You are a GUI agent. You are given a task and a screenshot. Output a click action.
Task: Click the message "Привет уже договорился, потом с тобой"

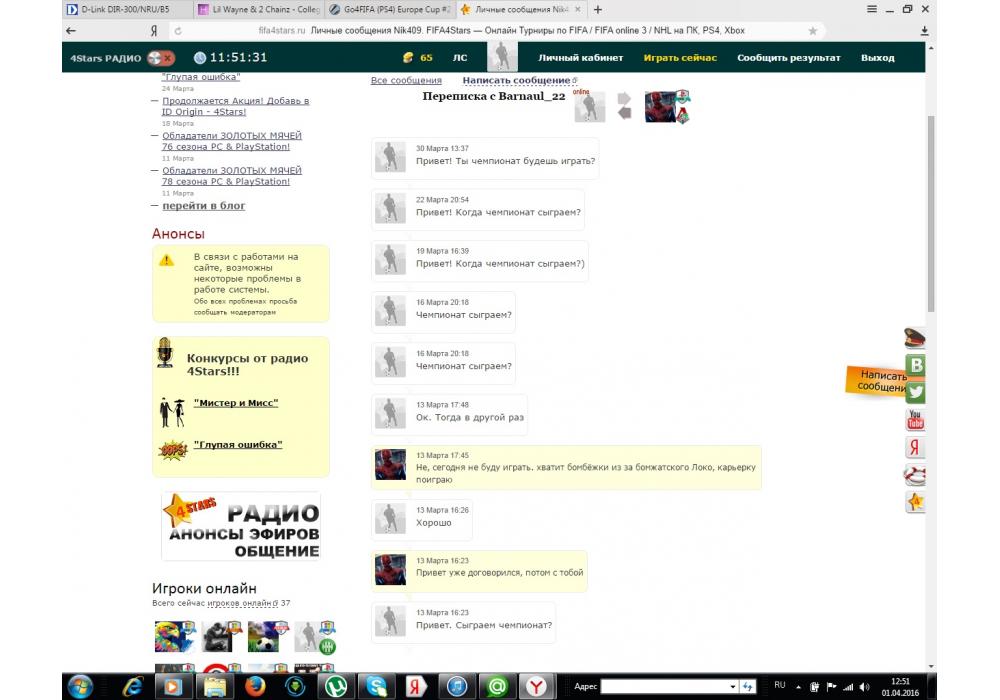[x=499, y=572]
